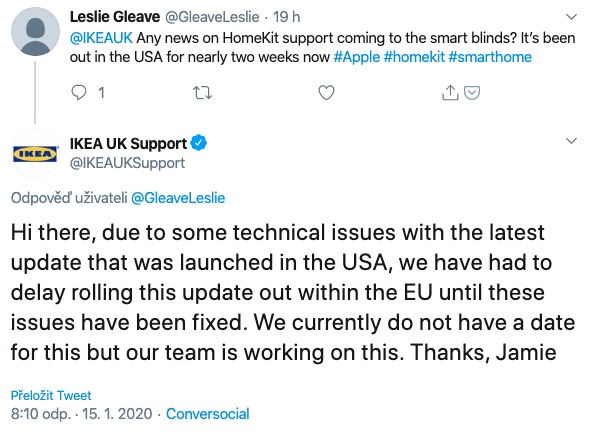The image size is (590, 436).
Task: Click the Leslie Gleave display name
Action: click(115, 17)
